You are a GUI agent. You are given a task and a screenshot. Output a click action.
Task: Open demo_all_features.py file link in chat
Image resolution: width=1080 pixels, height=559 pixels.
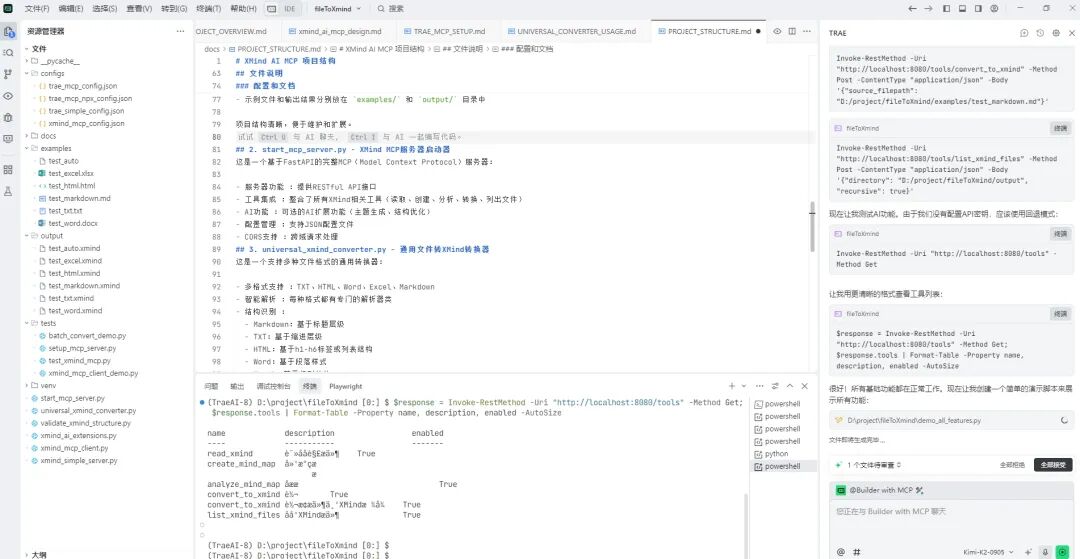coord(913,420)
